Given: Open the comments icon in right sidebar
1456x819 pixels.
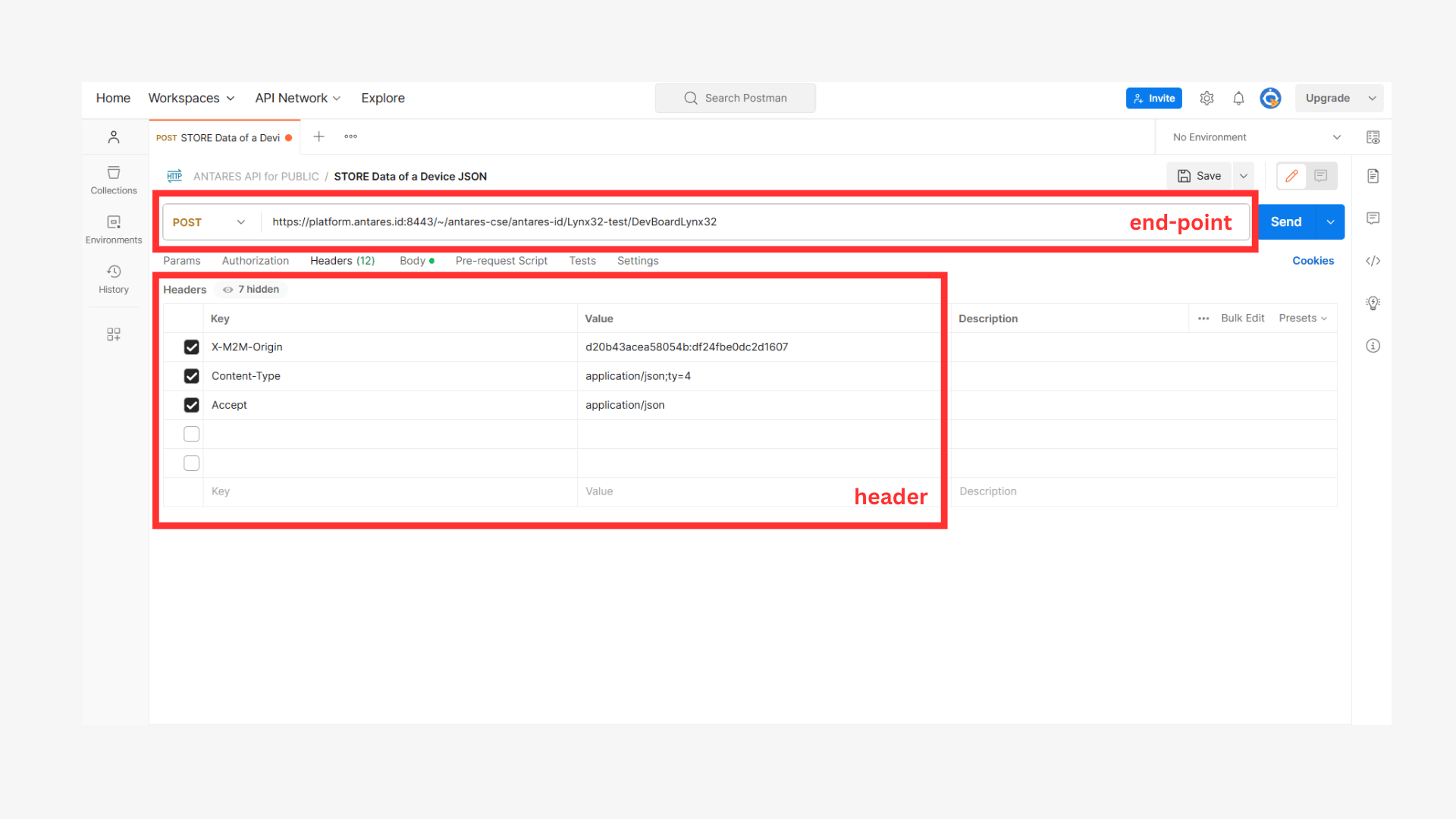Looking at the screenshot, I should point(1373,218).
